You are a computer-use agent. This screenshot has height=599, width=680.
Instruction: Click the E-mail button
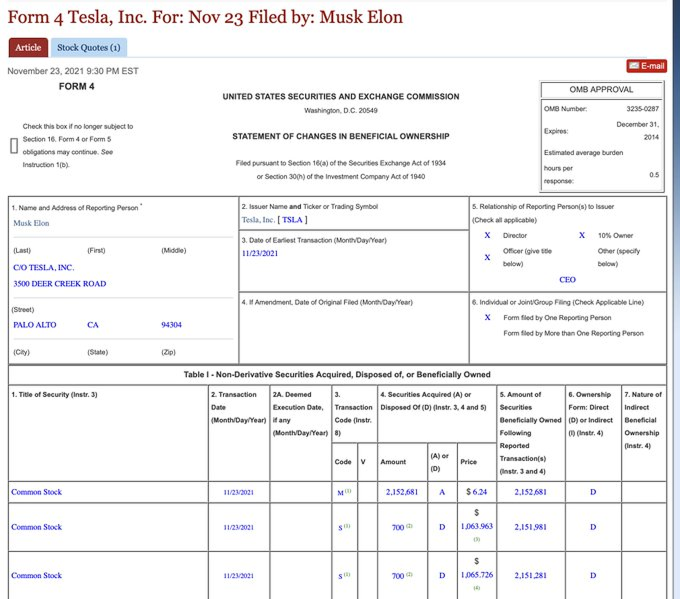[646, 66]
